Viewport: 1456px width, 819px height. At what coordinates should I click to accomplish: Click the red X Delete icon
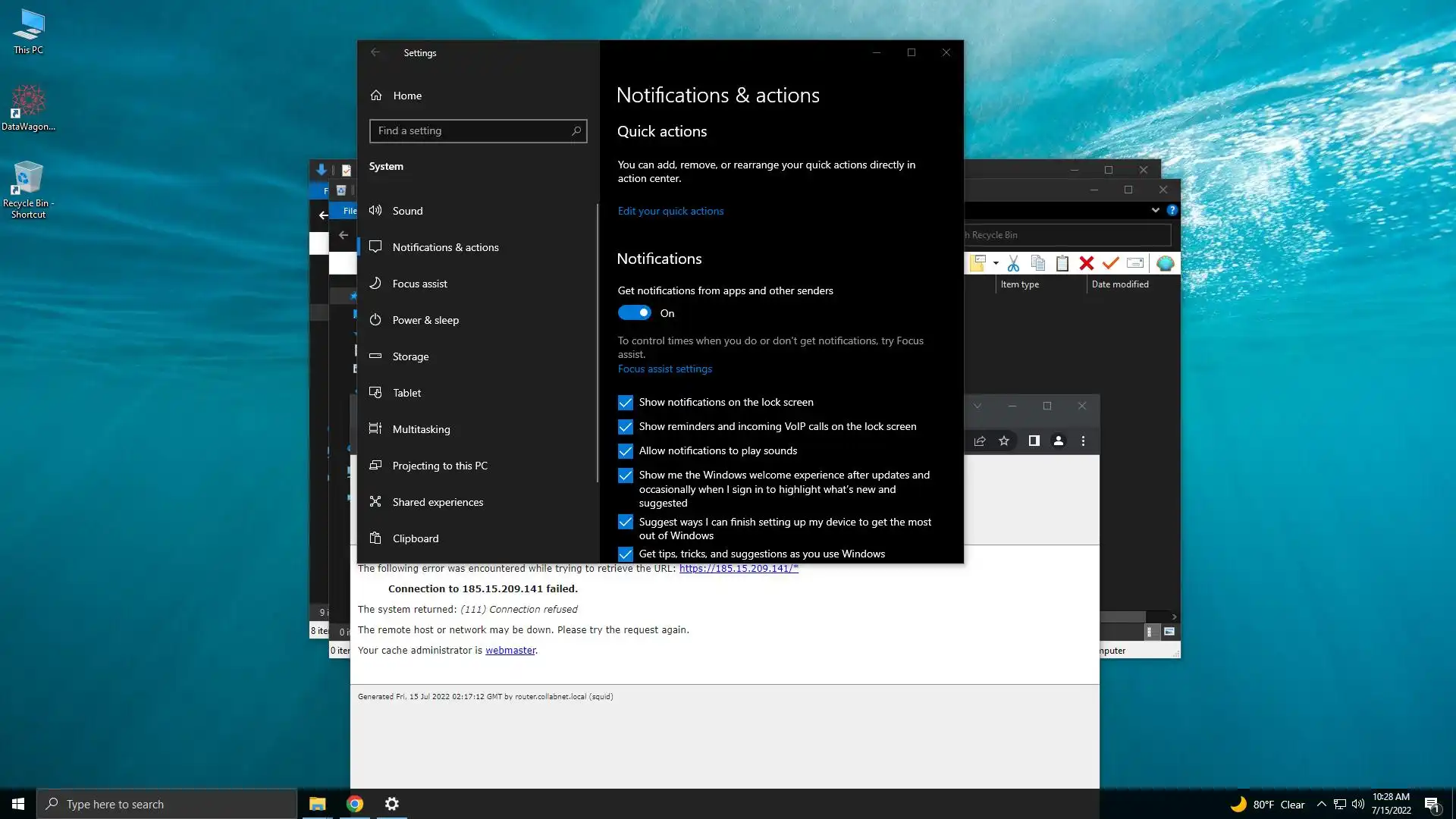click(1087, 263)
